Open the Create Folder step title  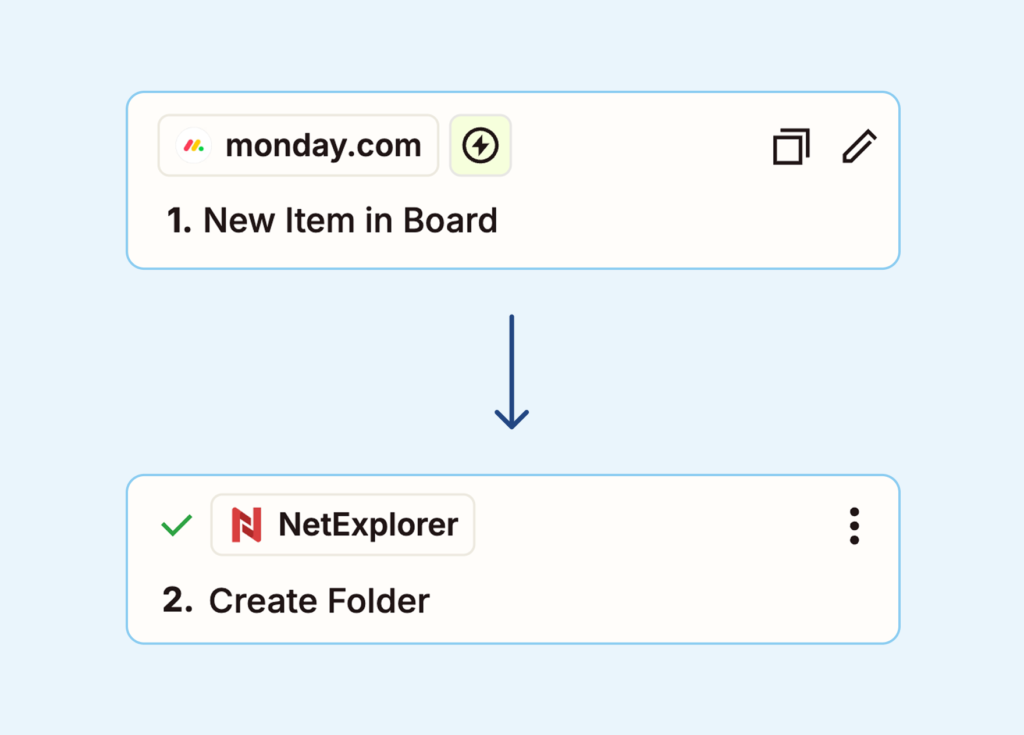click(319, 601)
